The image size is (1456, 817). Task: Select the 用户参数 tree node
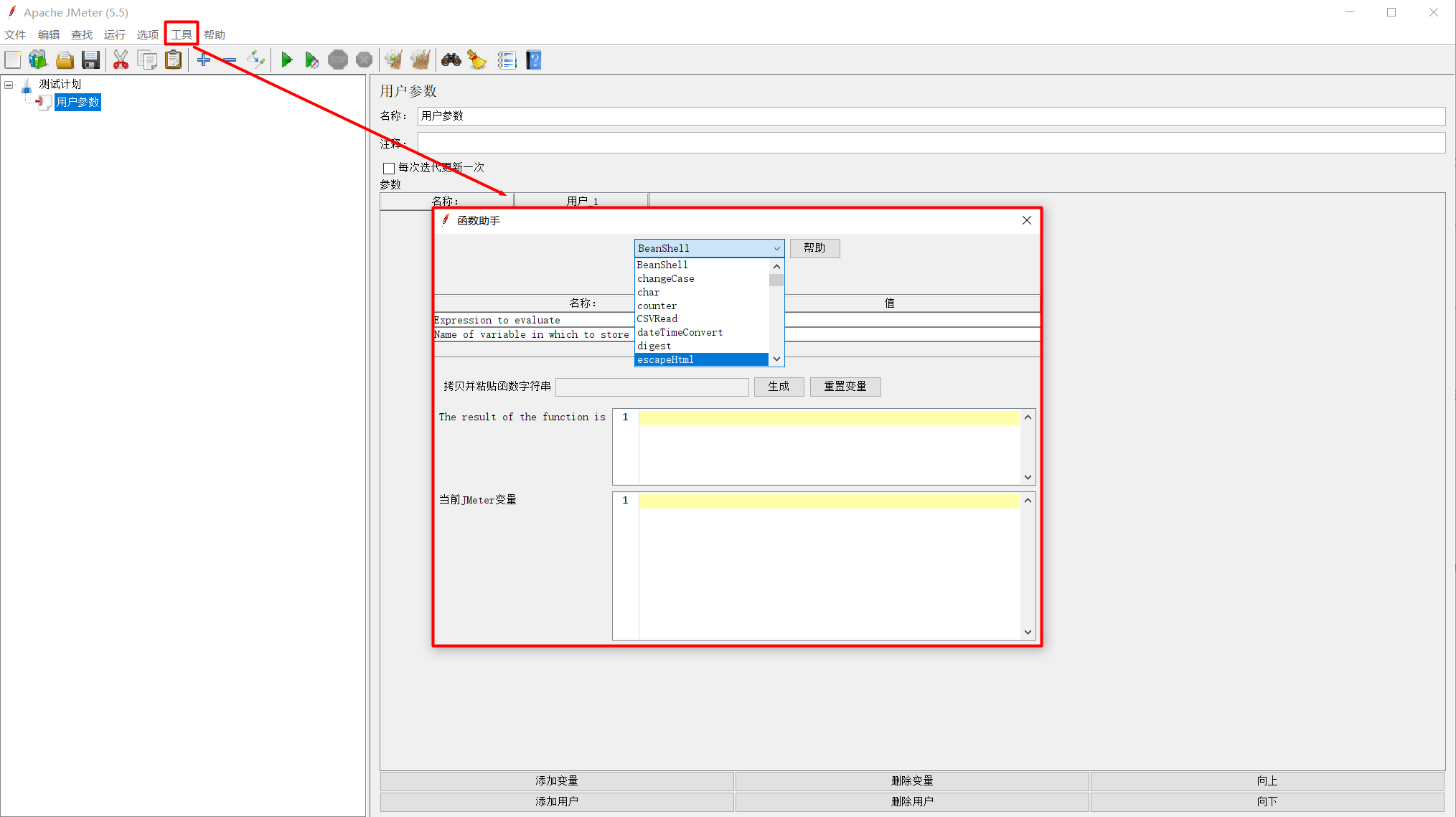click(78, 103)
